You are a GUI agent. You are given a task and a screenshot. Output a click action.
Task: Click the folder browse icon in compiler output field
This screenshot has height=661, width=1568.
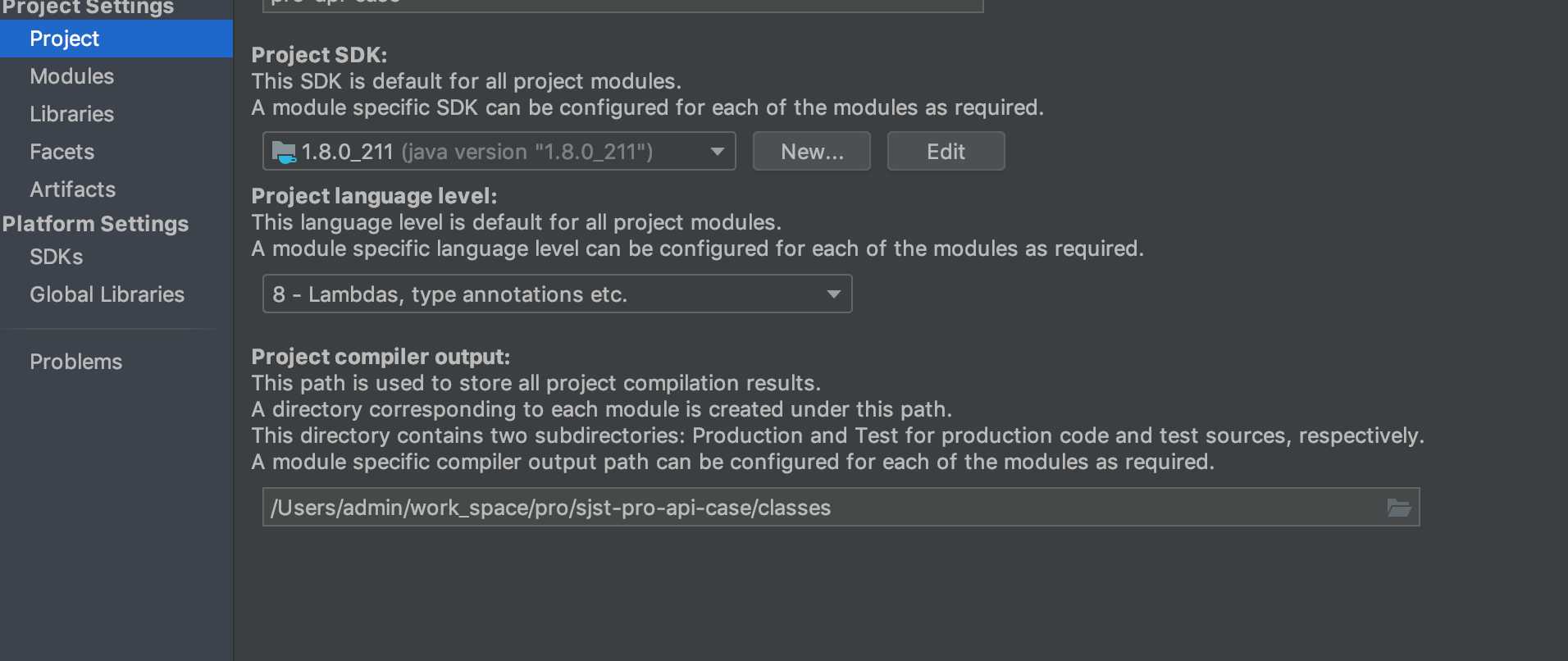[1398, 508]
